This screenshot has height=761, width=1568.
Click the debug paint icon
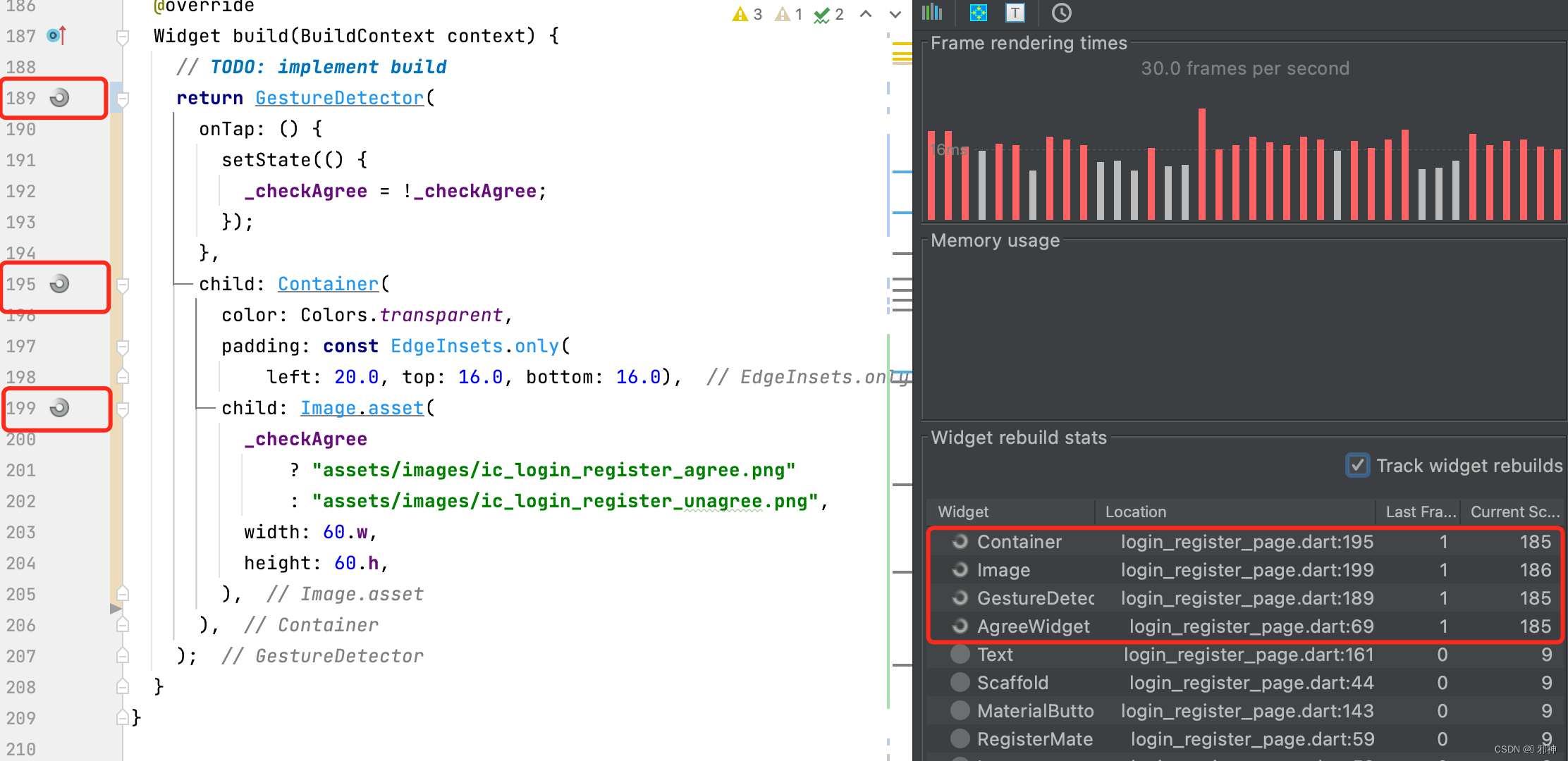(x=978, y=12)
